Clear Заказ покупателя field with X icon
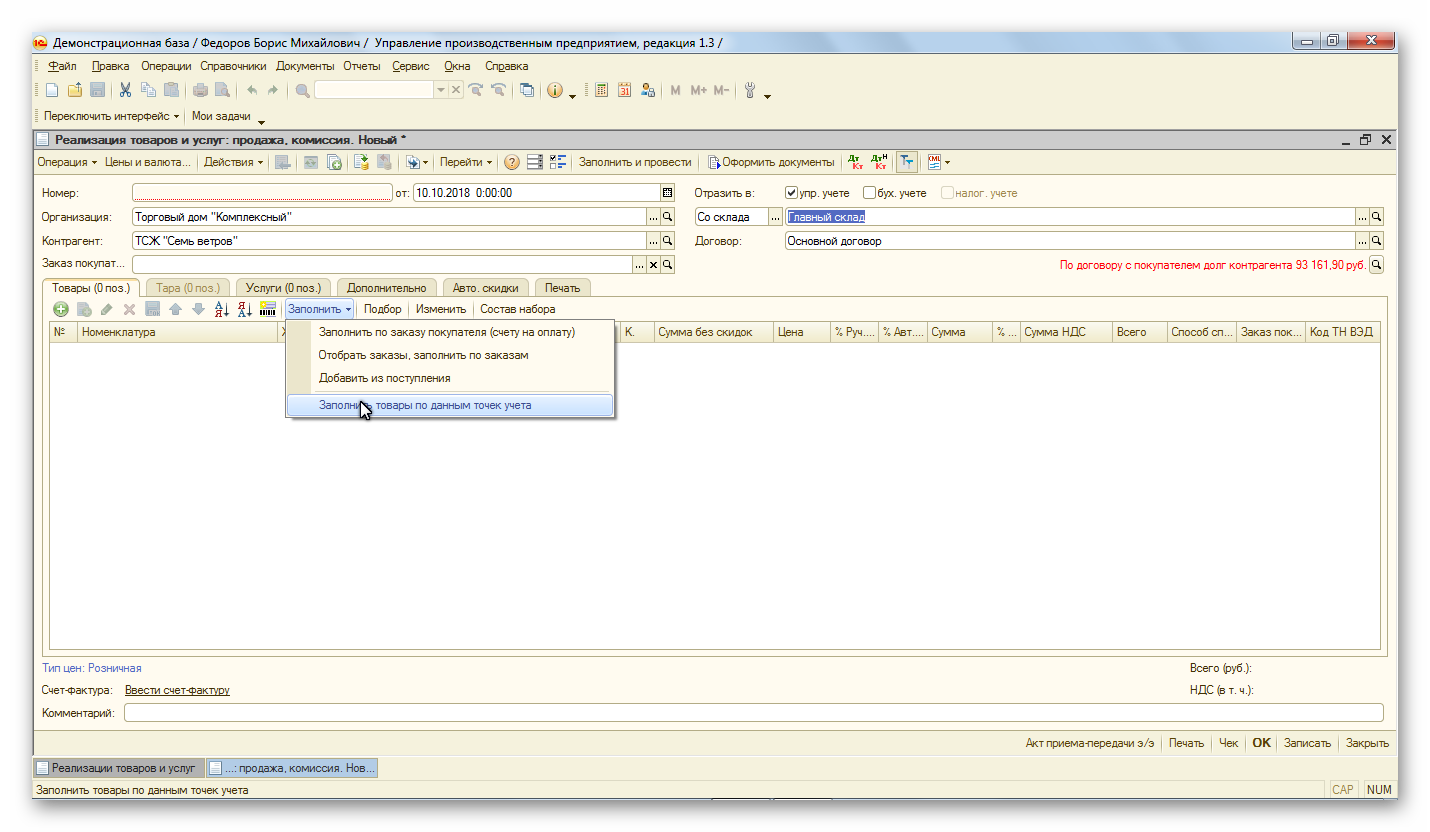This screenshot has height=832, width=1430. pos(654,265)
